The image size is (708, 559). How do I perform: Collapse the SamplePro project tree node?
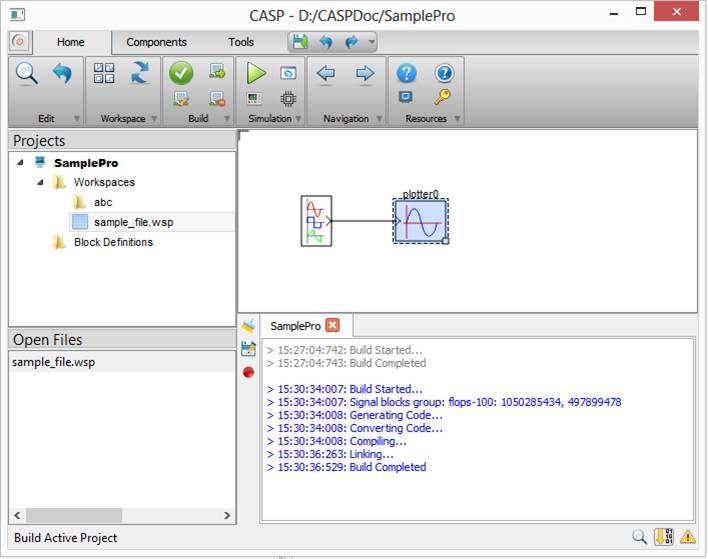tap(22, 163)
